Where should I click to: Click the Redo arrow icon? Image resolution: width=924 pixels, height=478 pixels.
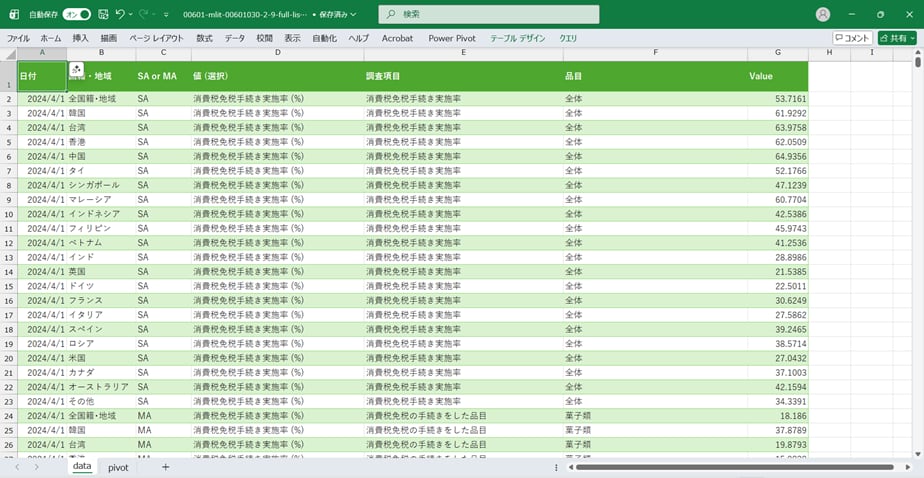(144, 14)
